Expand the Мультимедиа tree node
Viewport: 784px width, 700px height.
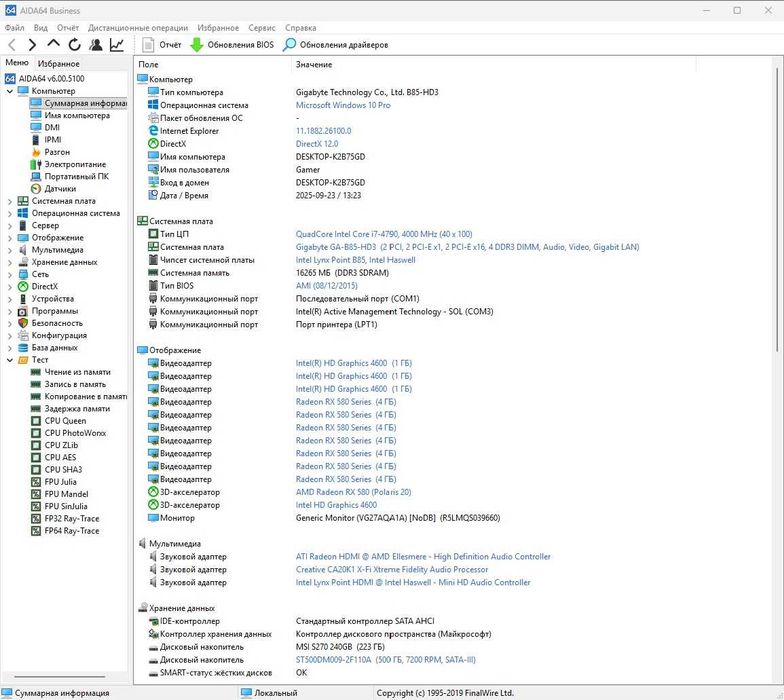(10, 250)
